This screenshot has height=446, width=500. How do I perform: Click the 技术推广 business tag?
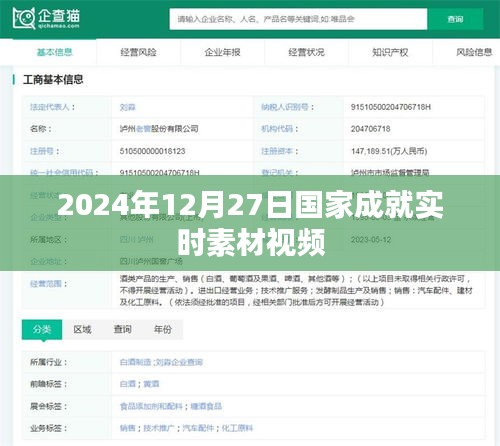tap(159, 428)
